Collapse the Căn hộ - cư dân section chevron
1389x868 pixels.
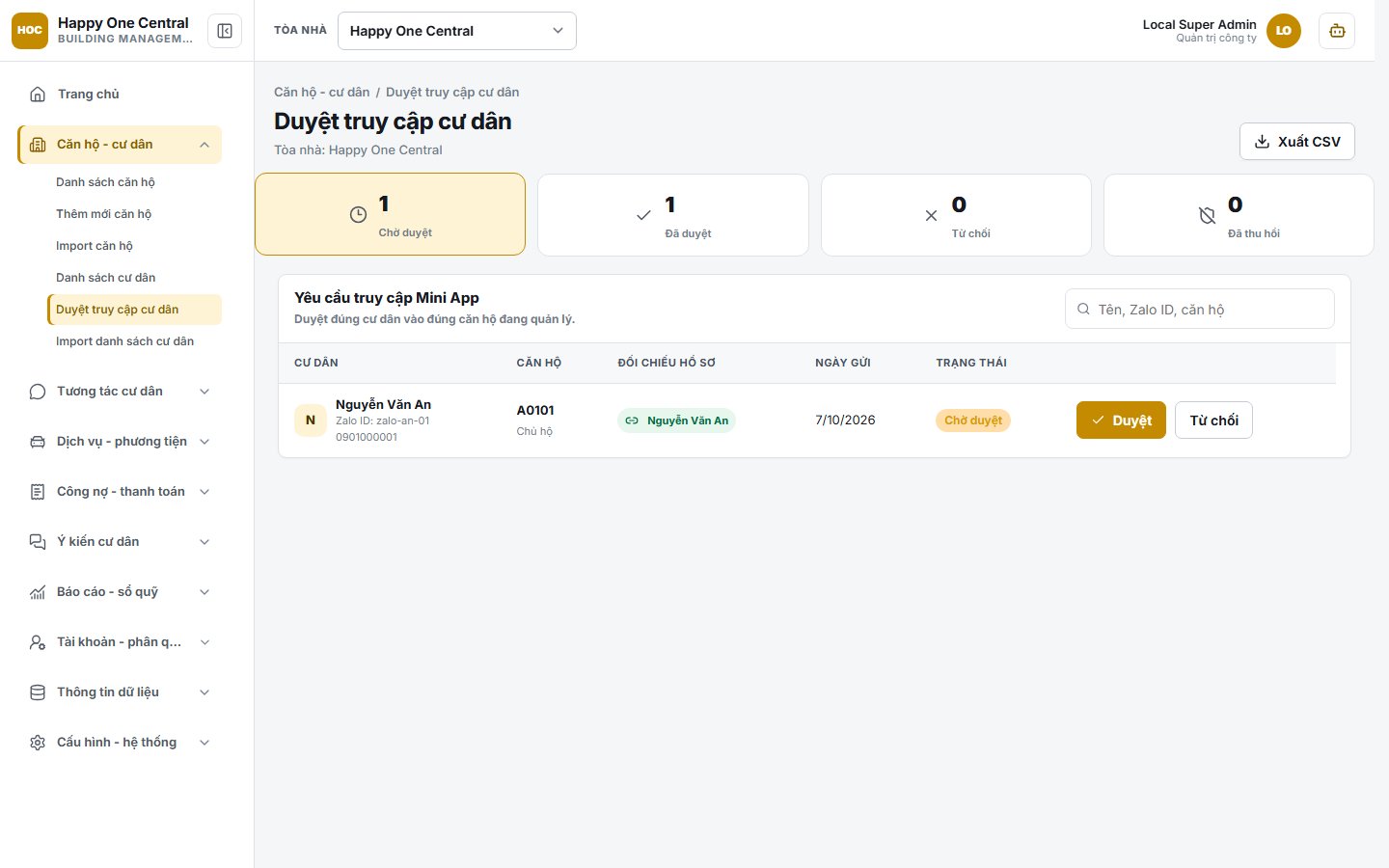(x=204, y=145)
